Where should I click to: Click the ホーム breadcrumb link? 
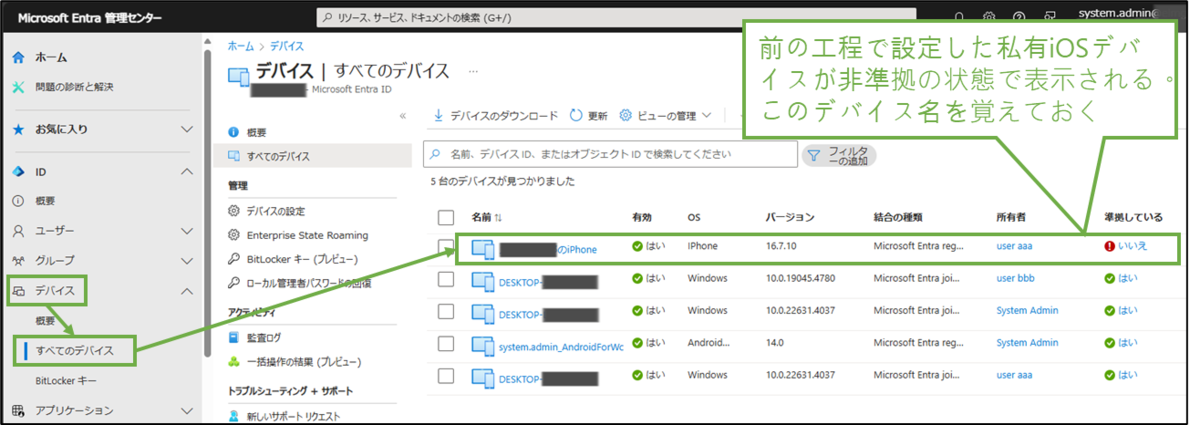240,45
